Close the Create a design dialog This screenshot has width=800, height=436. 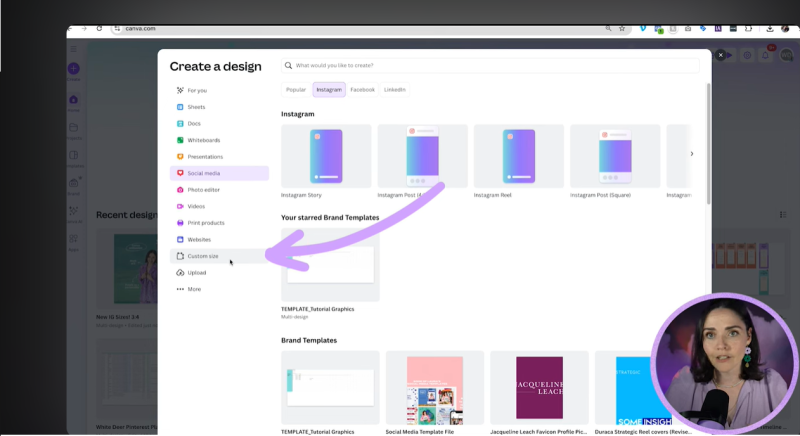pyautogui.click(x=720, y=55)
